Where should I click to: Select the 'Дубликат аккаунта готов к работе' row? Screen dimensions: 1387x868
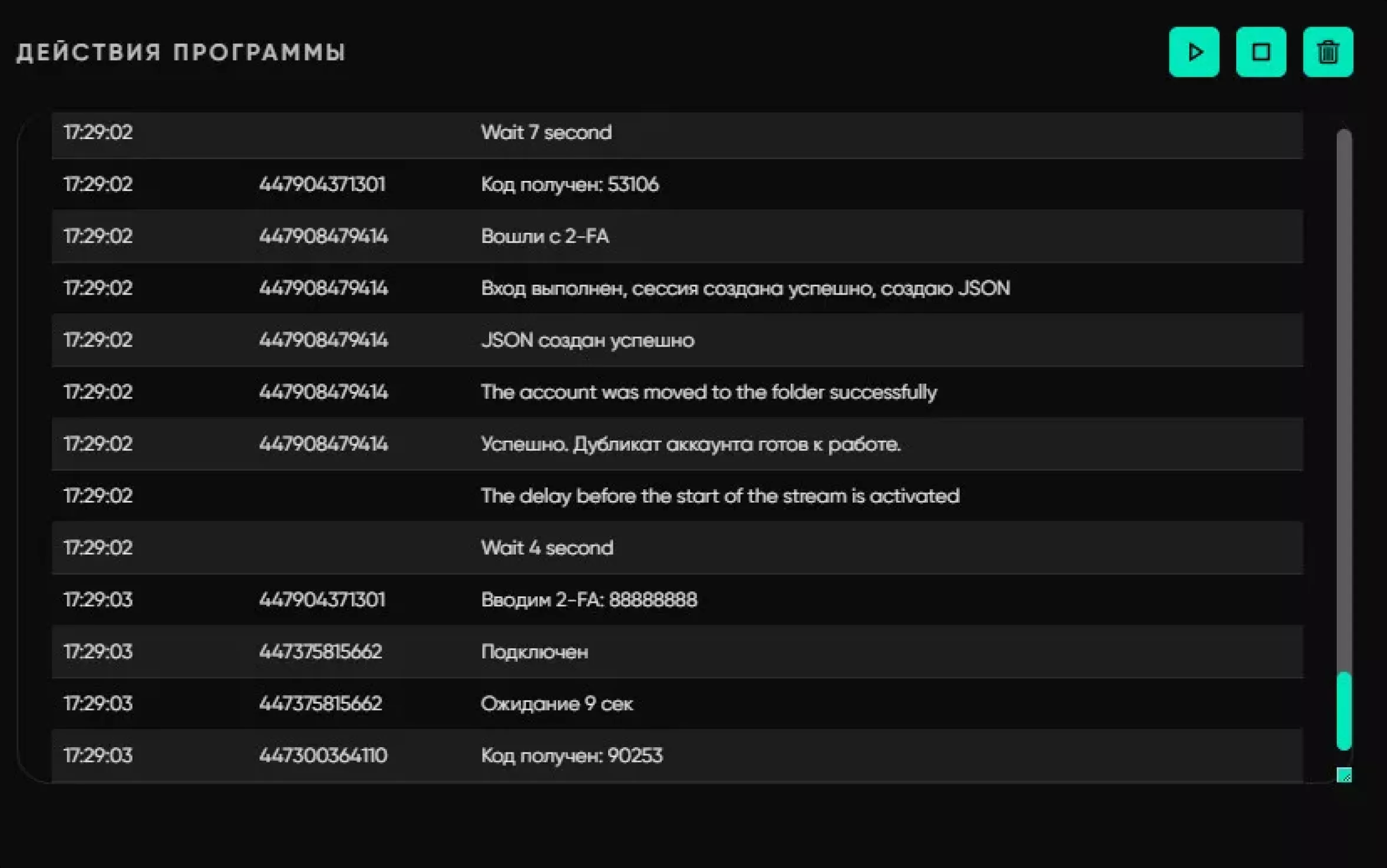(x=677, y=444)
